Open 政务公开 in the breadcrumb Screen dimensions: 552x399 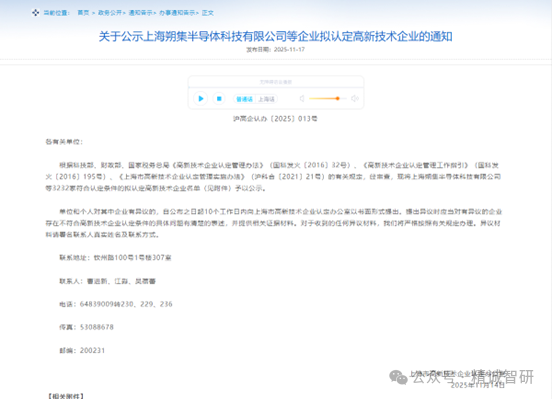[x=109, y=13]
